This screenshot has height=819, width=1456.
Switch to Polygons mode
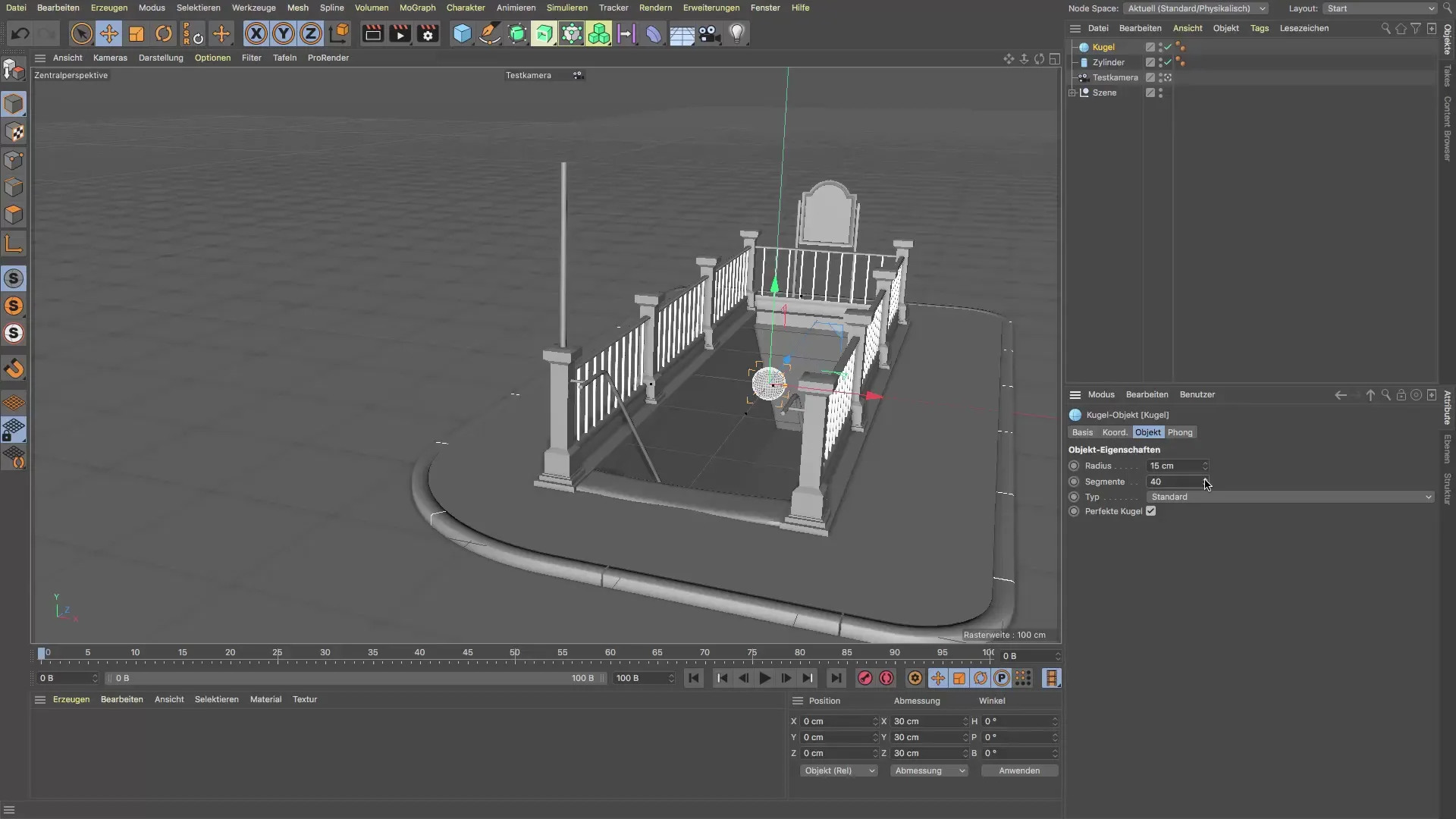(x=14, y=215)
